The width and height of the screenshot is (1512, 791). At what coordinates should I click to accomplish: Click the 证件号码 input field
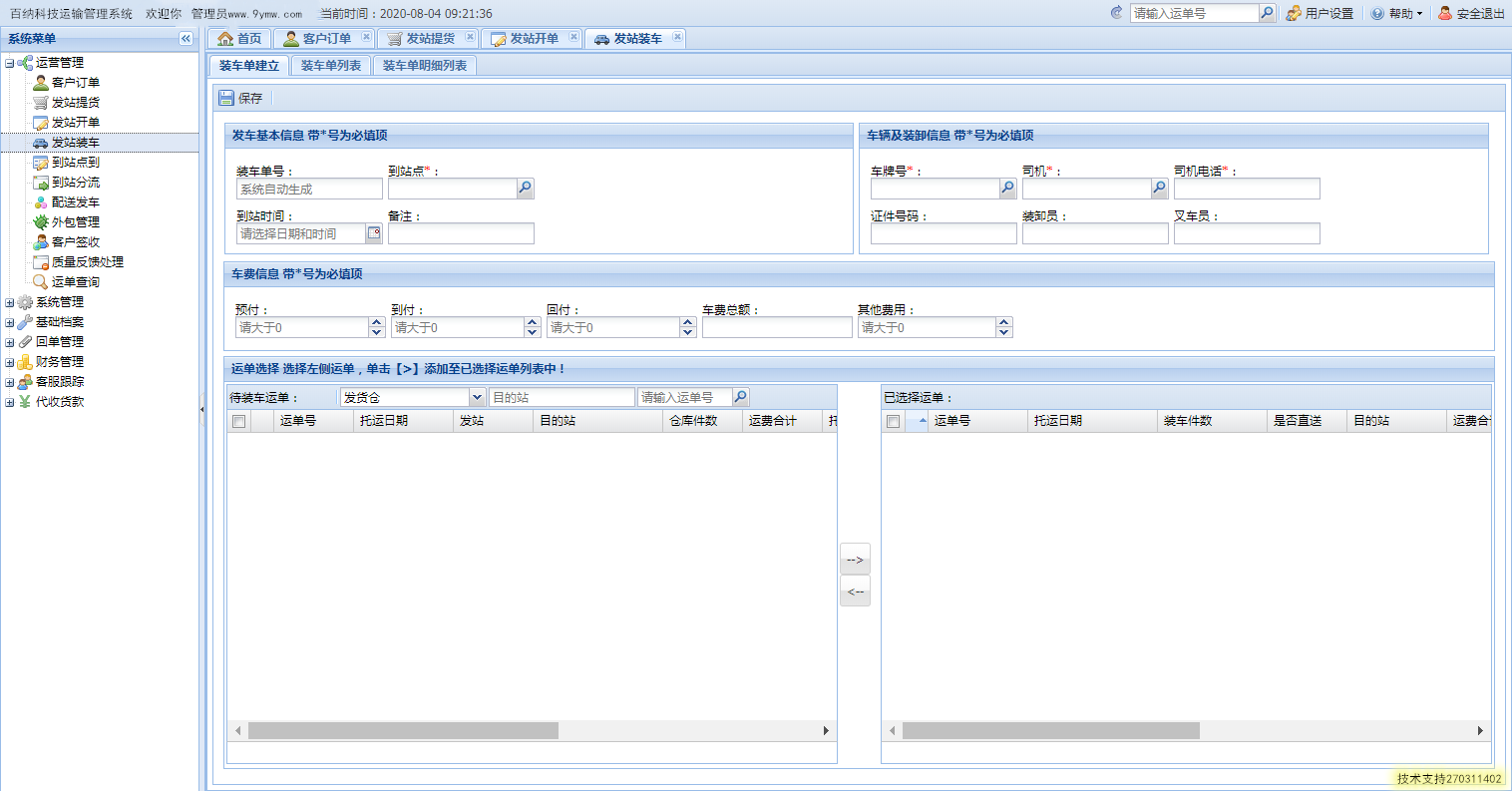click(x=944, y=233)
